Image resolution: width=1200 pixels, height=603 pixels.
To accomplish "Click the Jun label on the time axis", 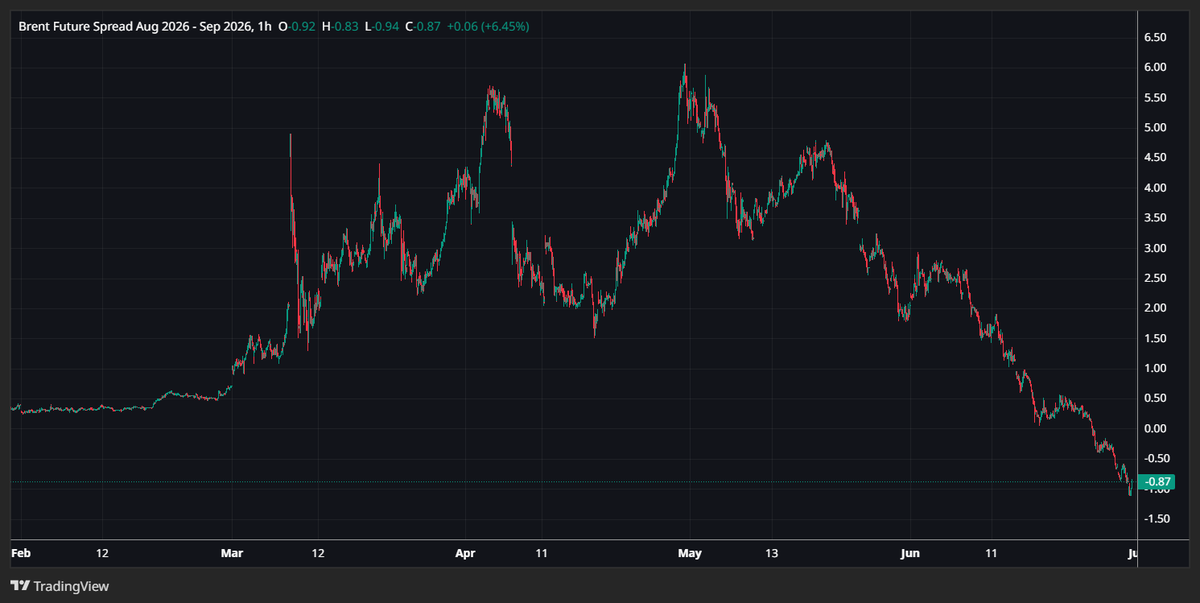I will 911,553.
